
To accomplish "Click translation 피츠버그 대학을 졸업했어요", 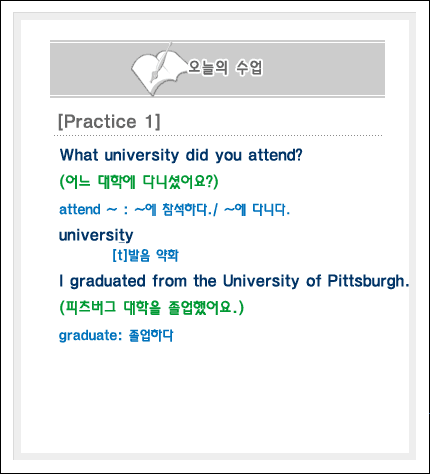I will (151, 307).
